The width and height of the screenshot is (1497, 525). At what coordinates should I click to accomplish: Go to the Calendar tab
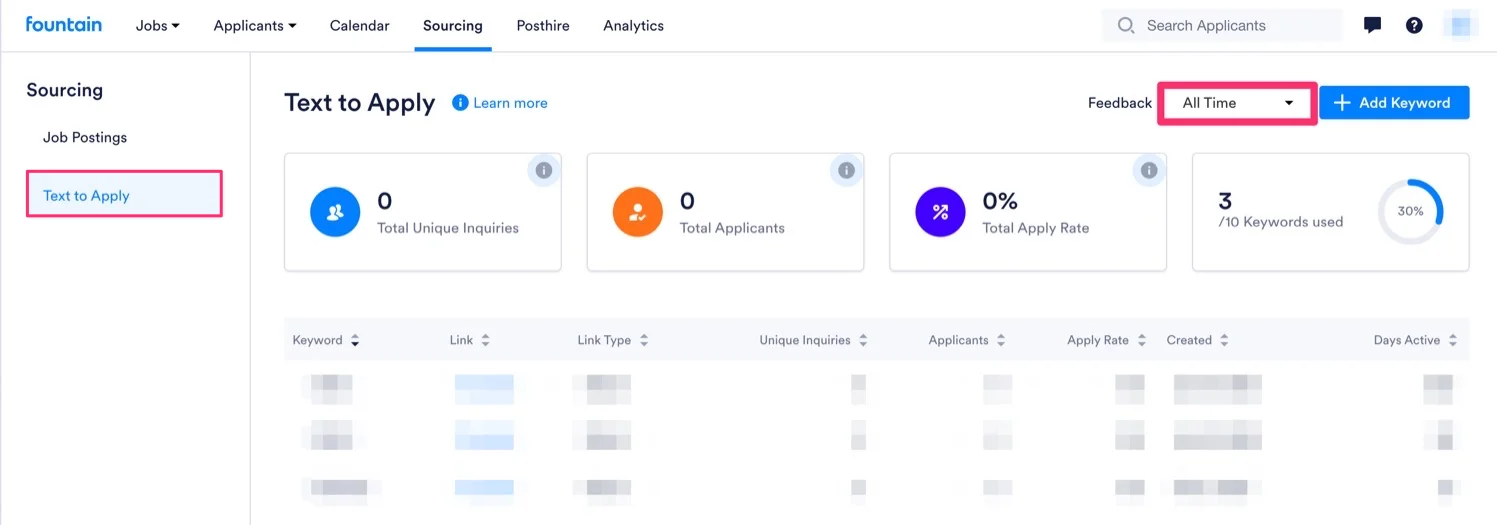360,26
